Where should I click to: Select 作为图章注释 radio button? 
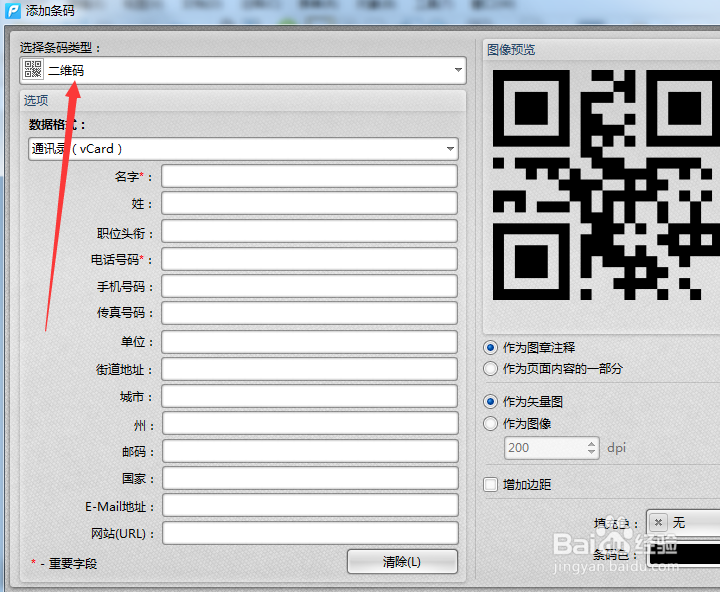point(490,348)
